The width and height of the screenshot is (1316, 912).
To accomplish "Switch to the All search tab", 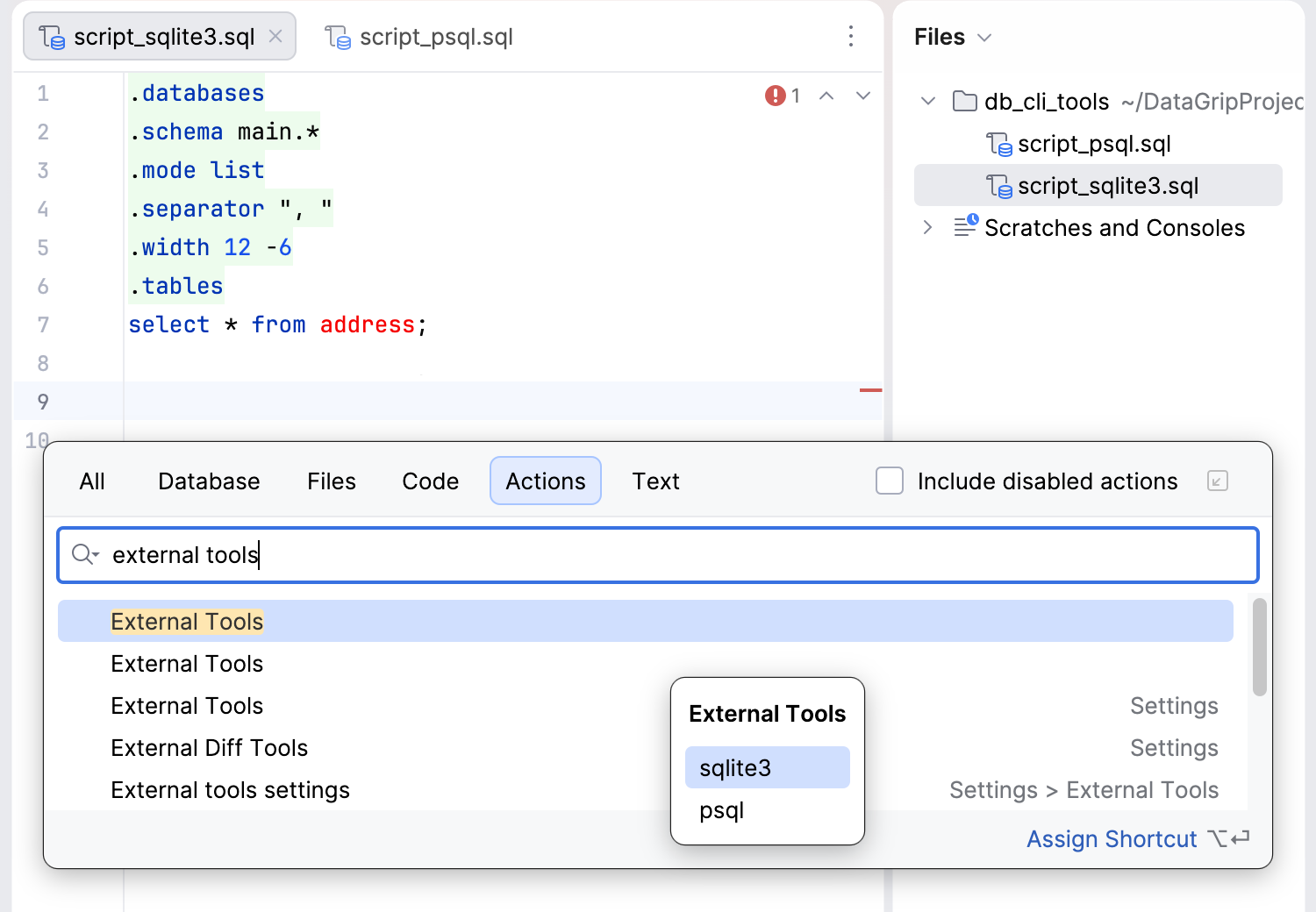I will [x=92, y=481].
